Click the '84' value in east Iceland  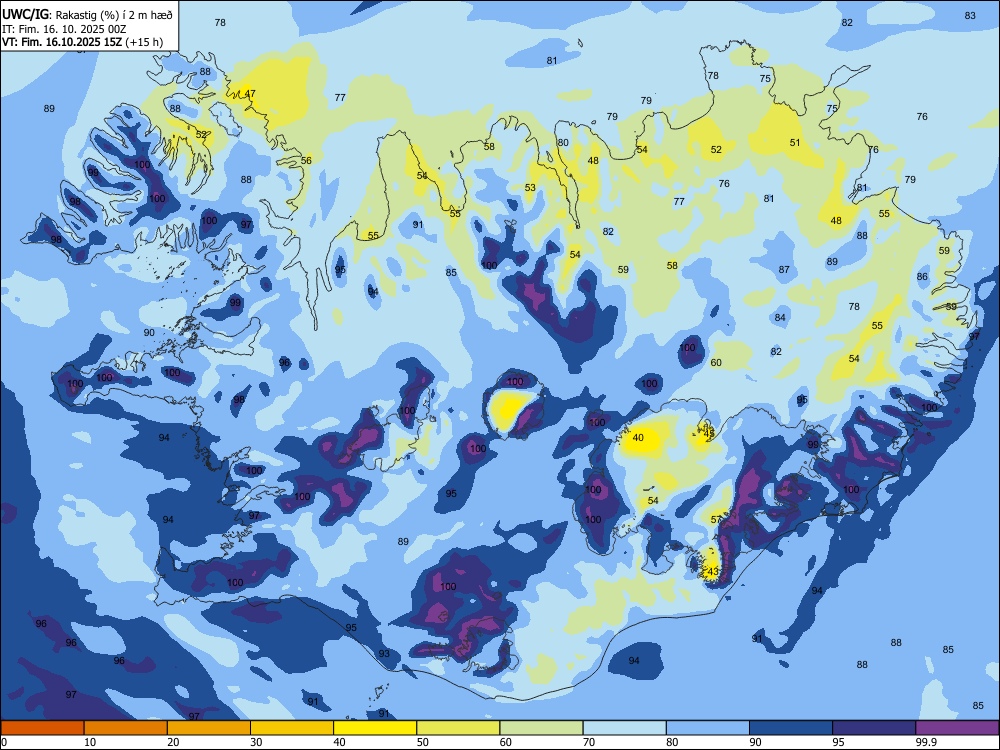[x=780, y=318]
